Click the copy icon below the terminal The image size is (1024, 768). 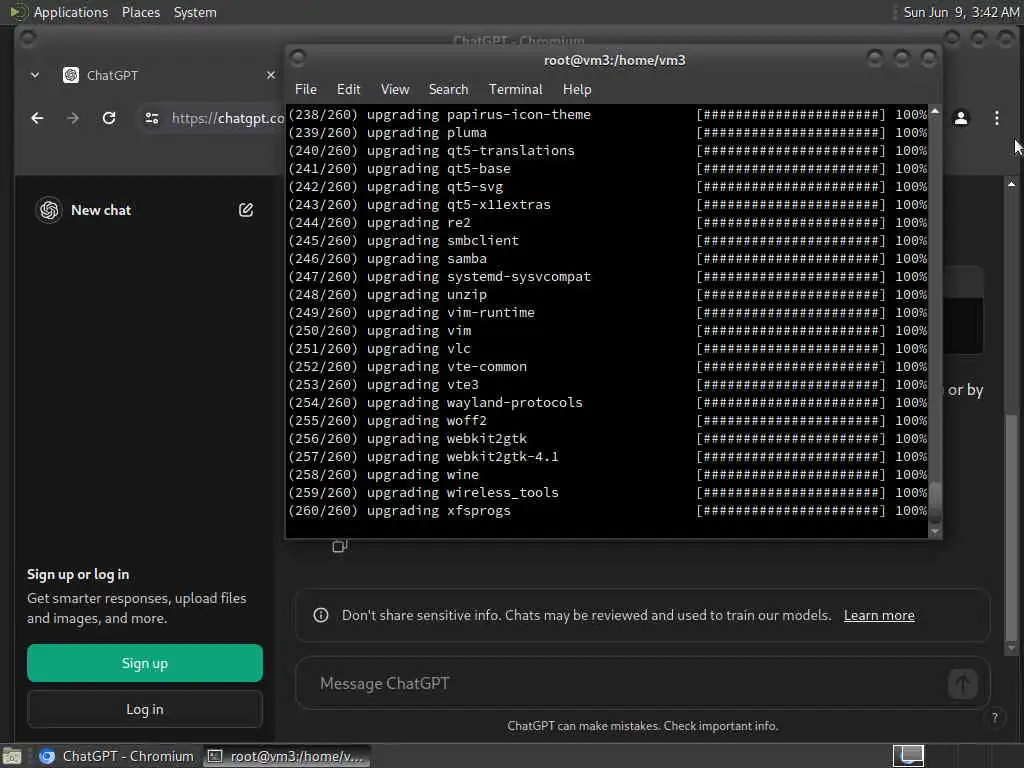point(340,546)
